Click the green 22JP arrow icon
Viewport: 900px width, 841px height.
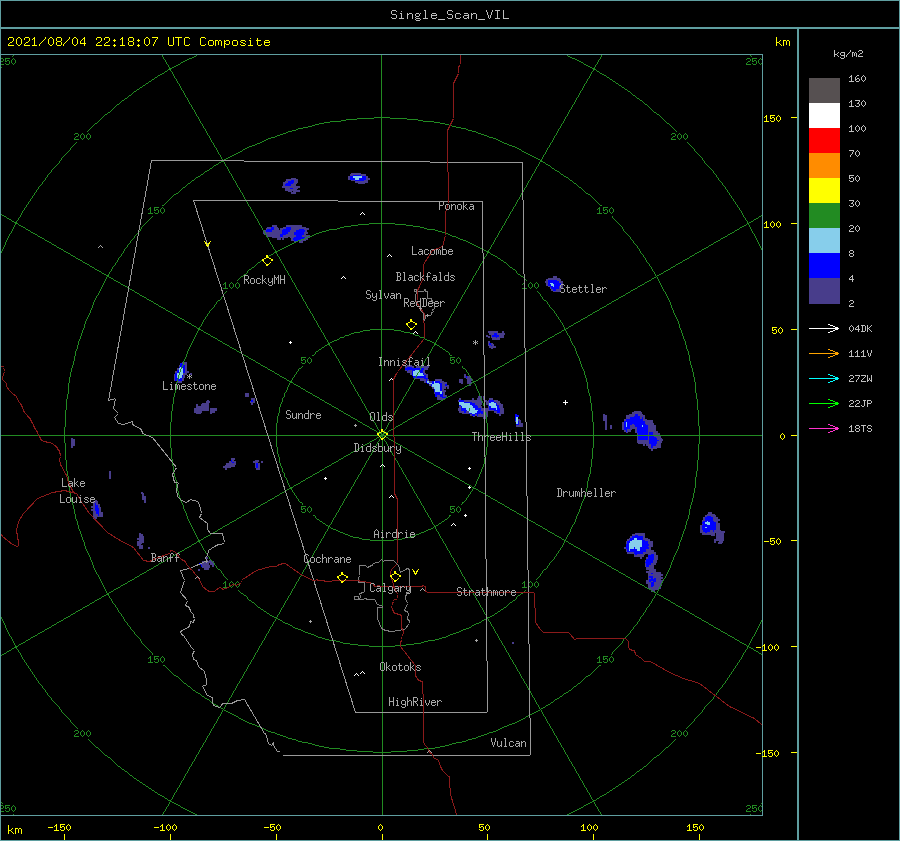824,404
